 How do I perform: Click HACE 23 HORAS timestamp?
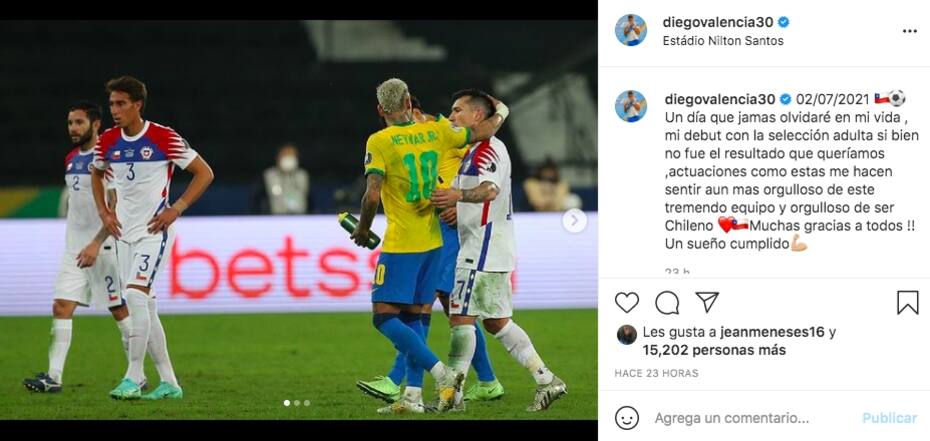657,373
